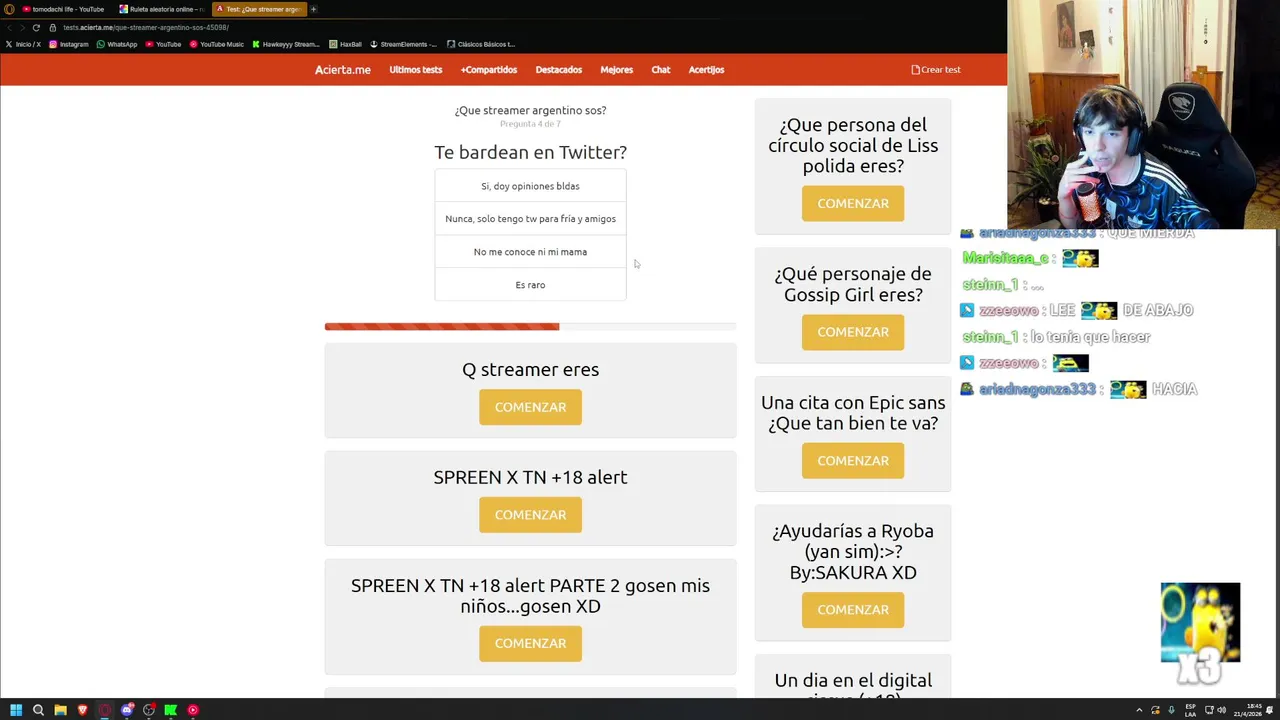Open Discord from the taskbar

point(127,710)
